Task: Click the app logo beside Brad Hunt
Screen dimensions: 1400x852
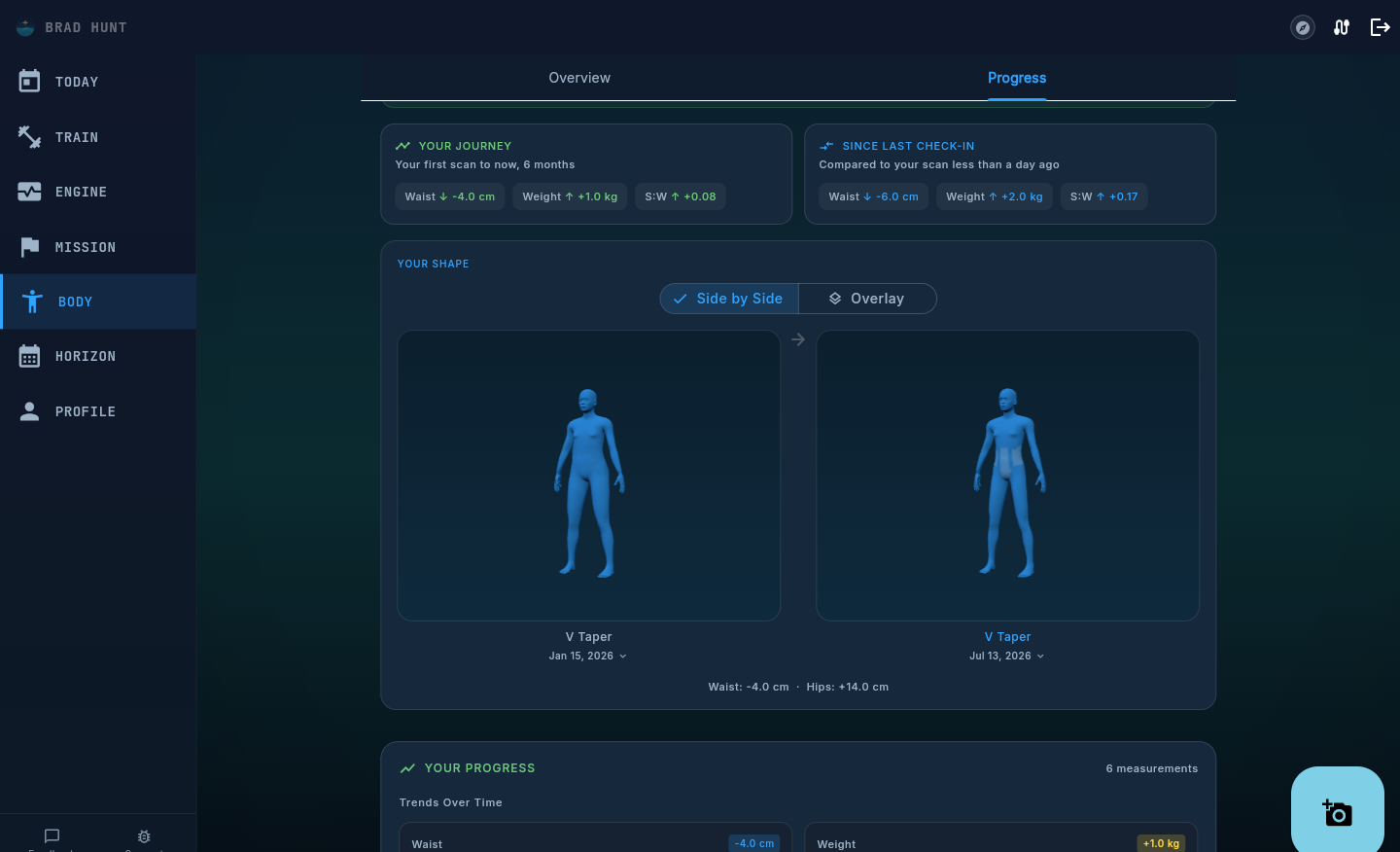Action: pyautogui.click(x=25, y=27)
